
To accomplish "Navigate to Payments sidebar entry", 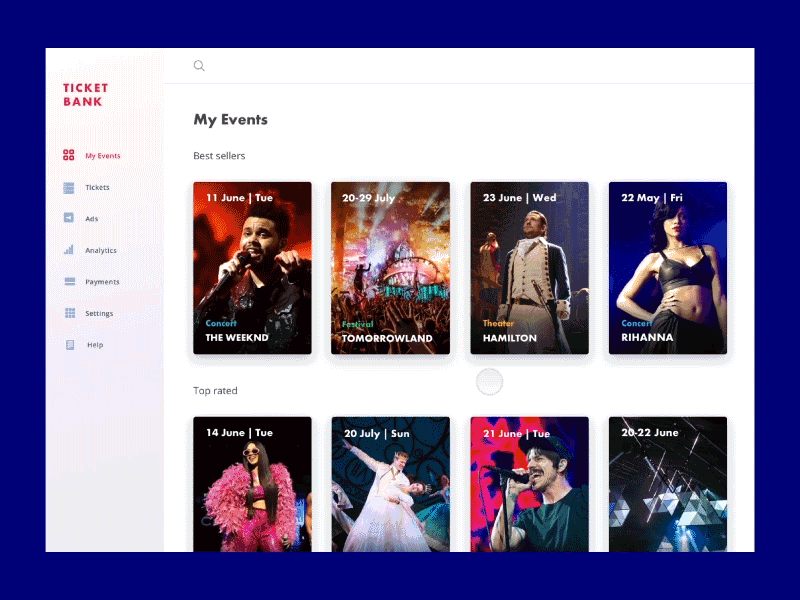I will [100, 281].
